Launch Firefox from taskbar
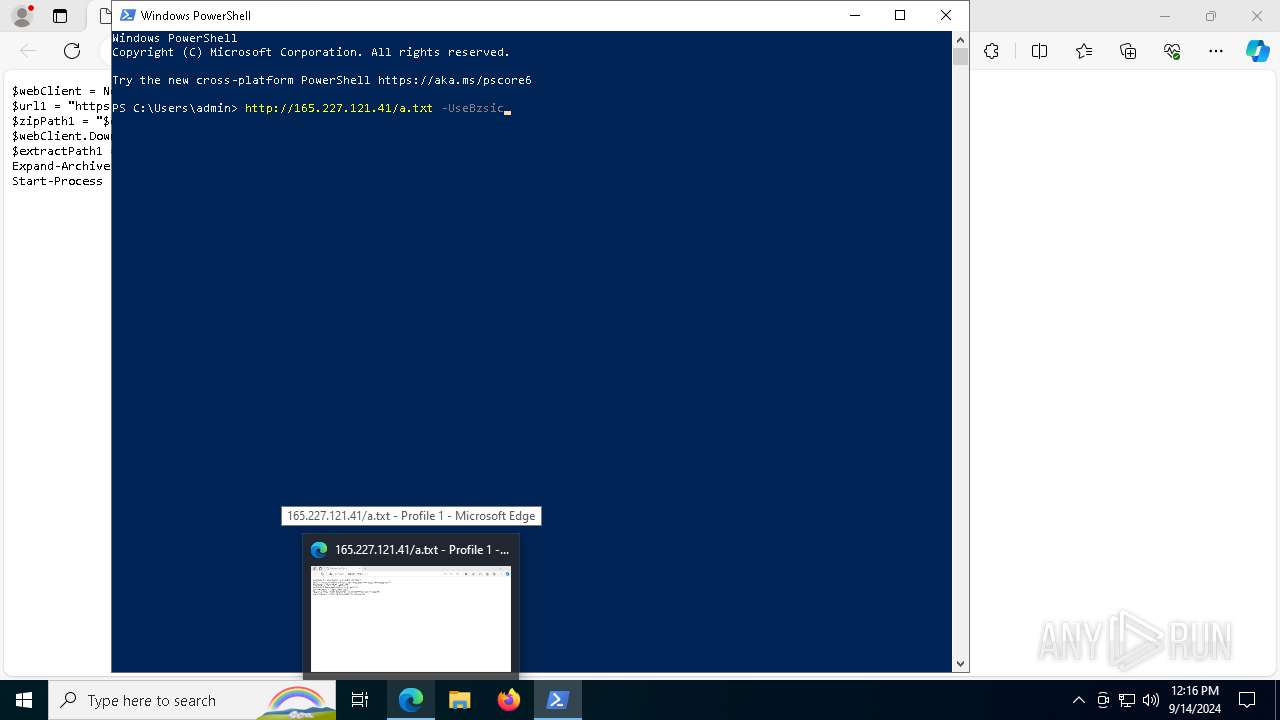The width and height of the screenshot is (1280, 720). (509, 700)
